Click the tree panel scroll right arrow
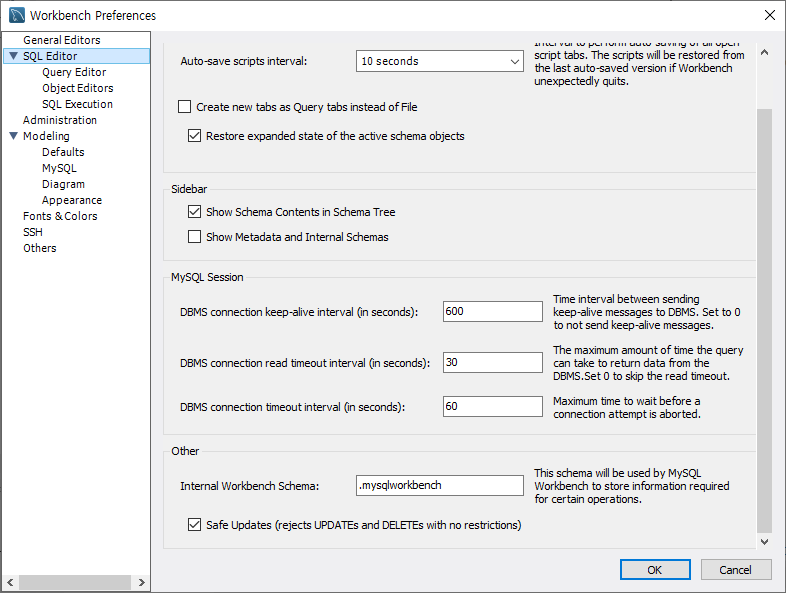Image resolution: width=786 pixels, height=593 pixels. (142, 582)
